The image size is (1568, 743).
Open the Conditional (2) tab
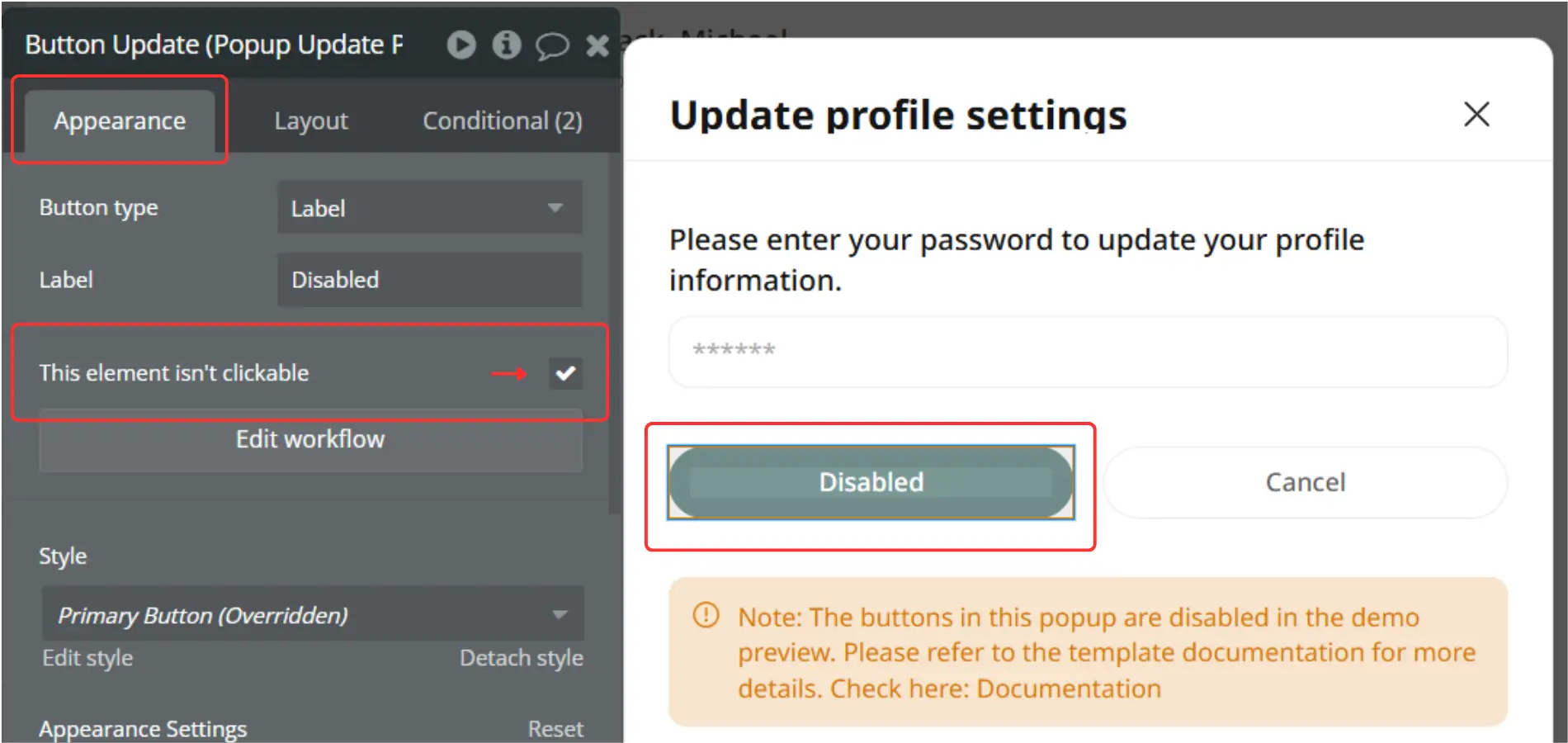coord(502,121)
